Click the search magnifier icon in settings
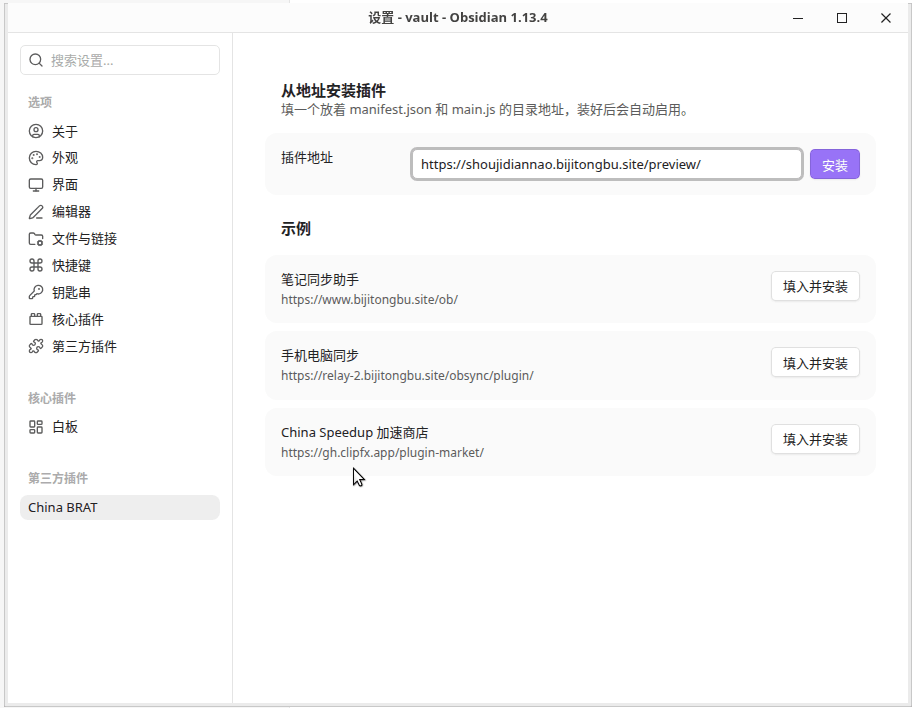The height and width of the screenshot is (708, 912). [36, 60]
